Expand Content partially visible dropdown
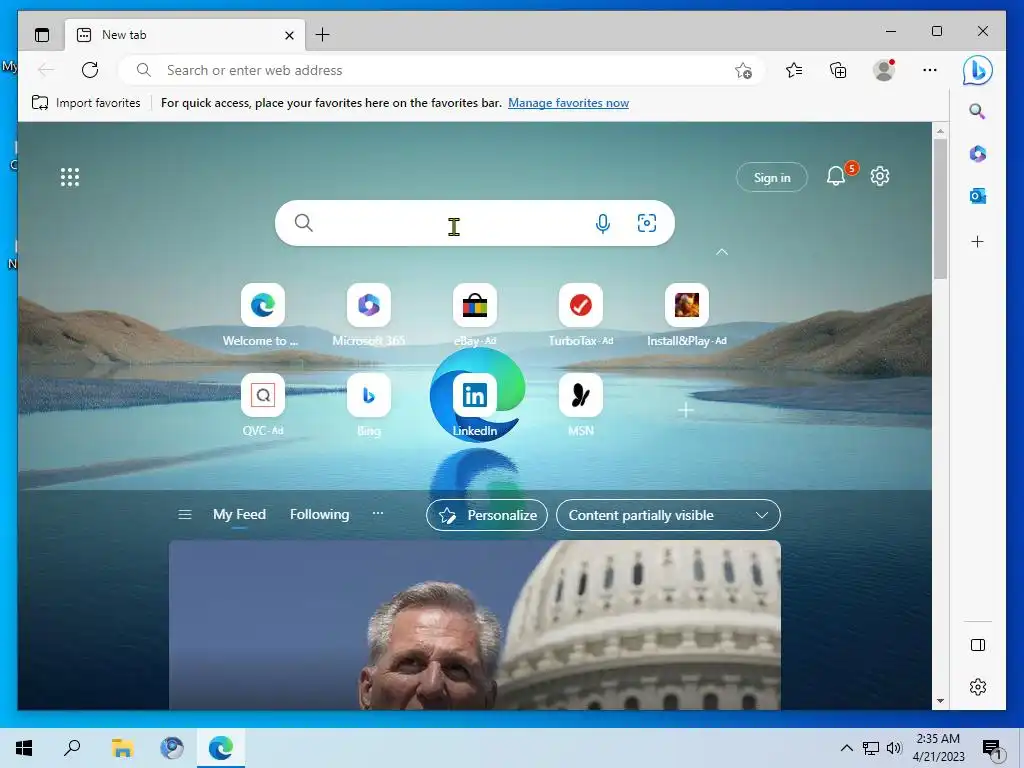1024x768 pixels. click(668, 515)
